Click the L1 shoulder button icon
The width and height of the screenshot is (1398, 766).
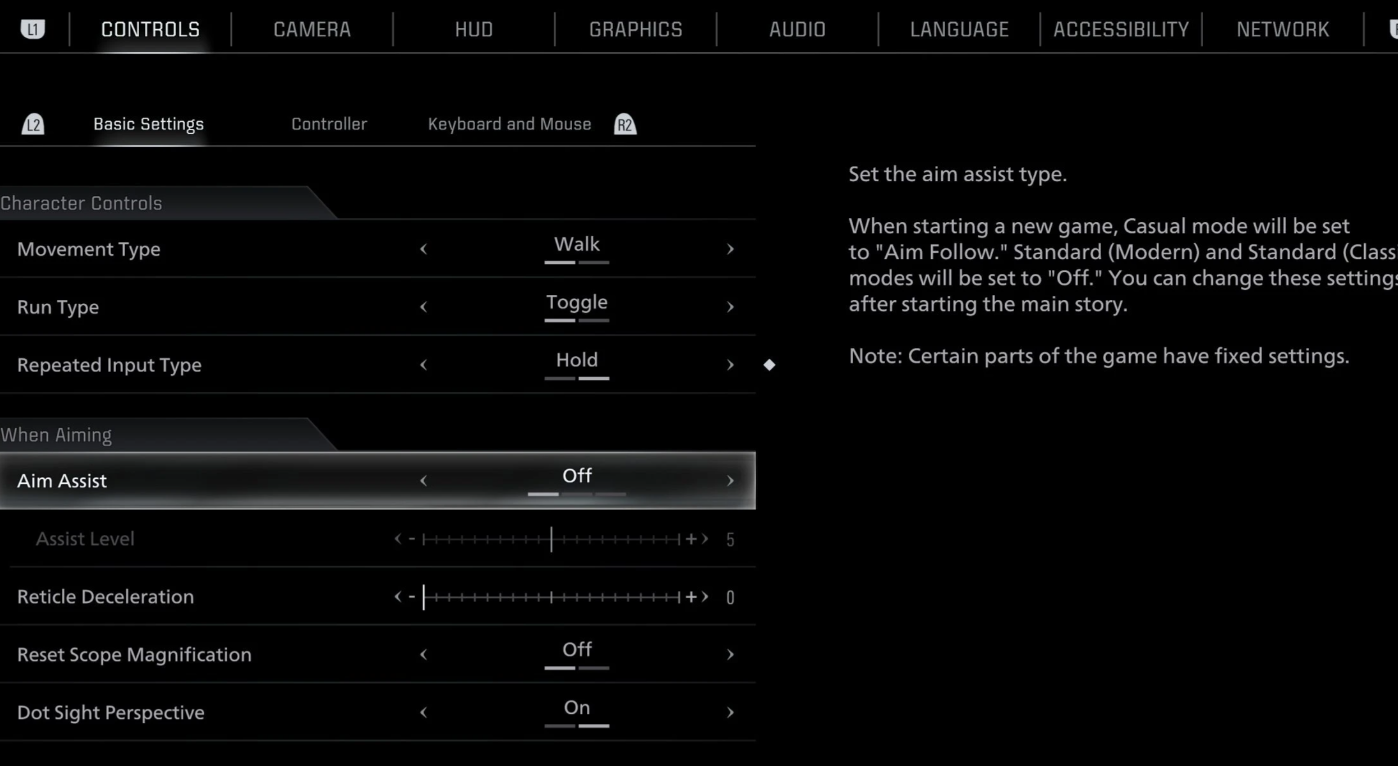click(x=33, y=29)
